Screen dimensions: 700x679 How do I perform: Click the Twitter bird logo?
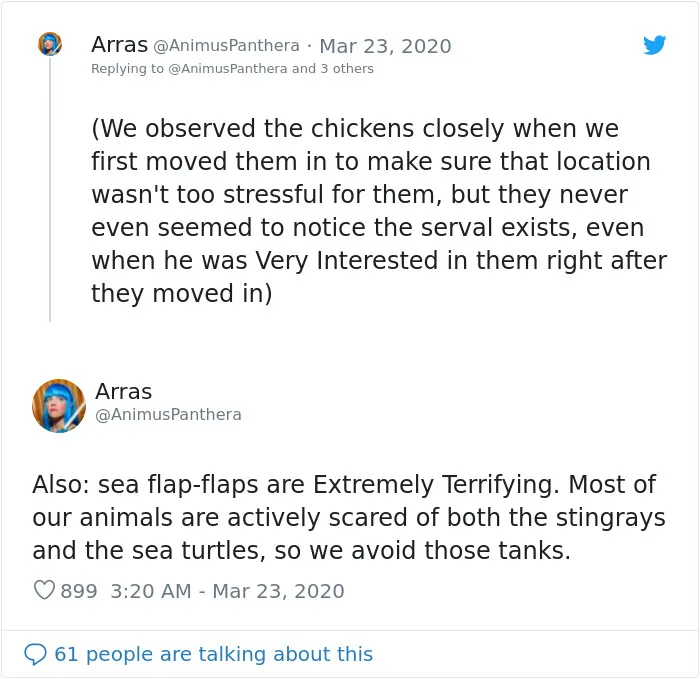point(654,45)
